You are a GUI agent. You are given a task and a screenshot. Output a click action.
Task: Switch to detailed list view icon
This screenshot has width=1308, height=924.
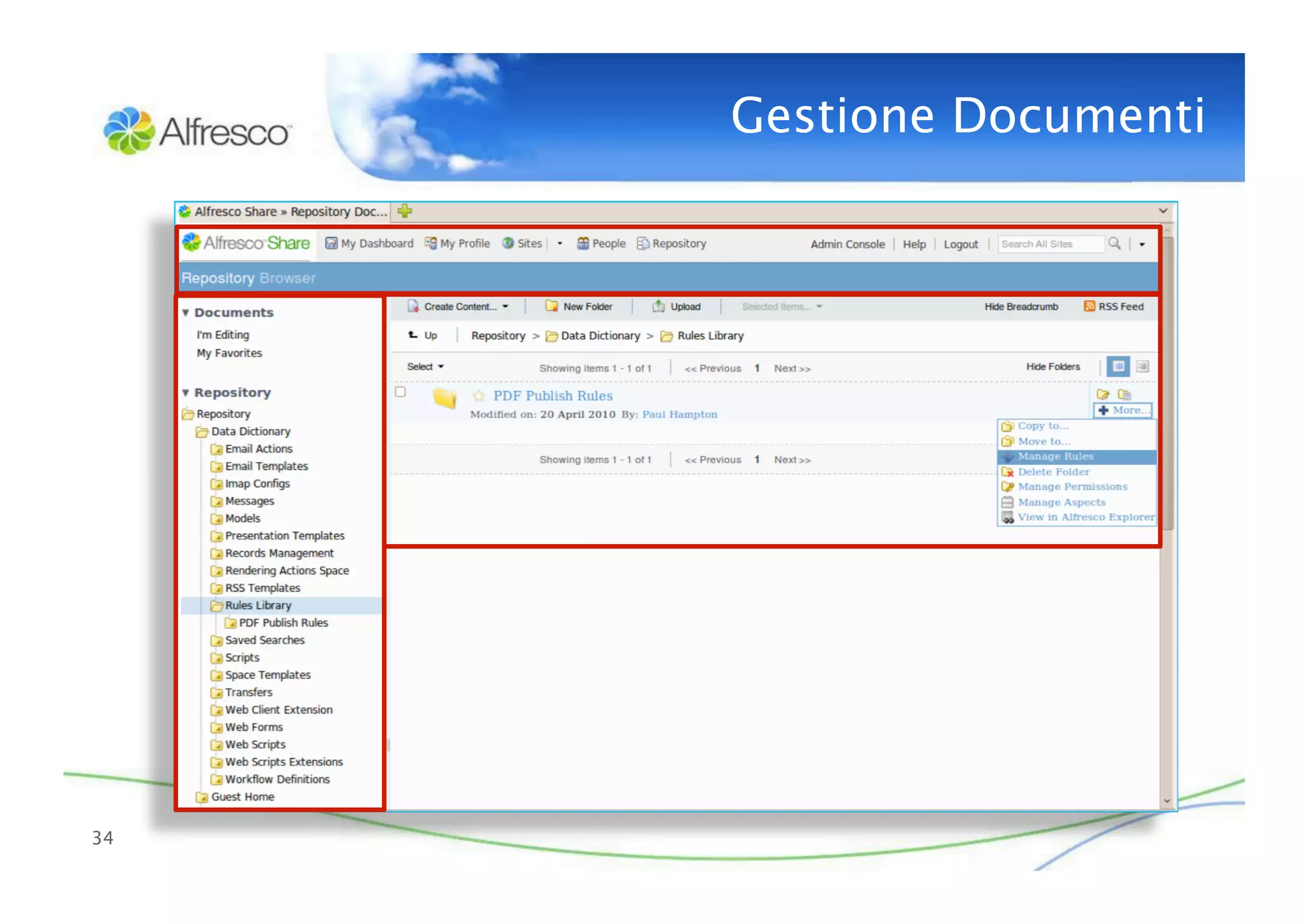pyautogui.click(x=1118, y=367)
